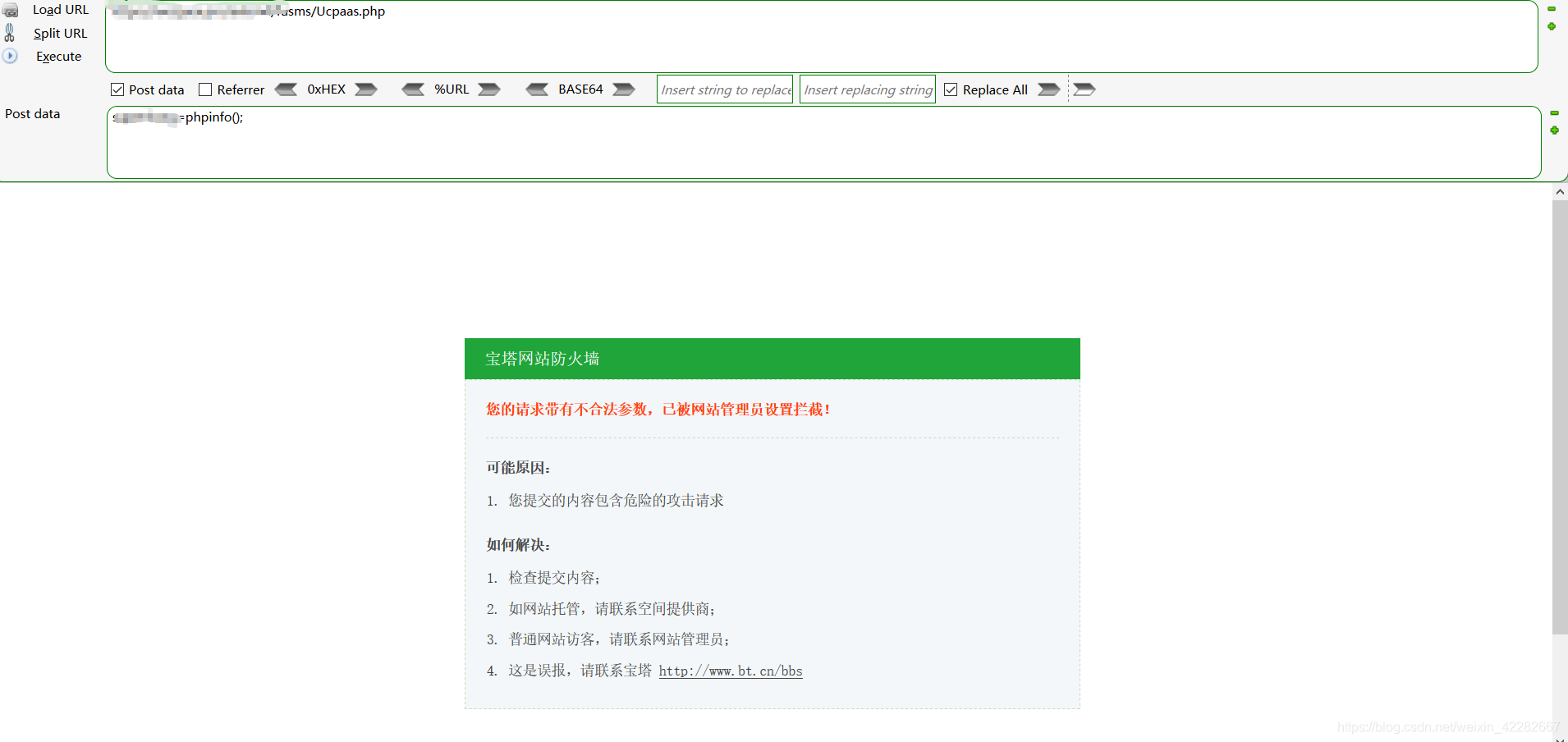Click the item 普通网站访客，请联系网站管理员

(619, 639)
